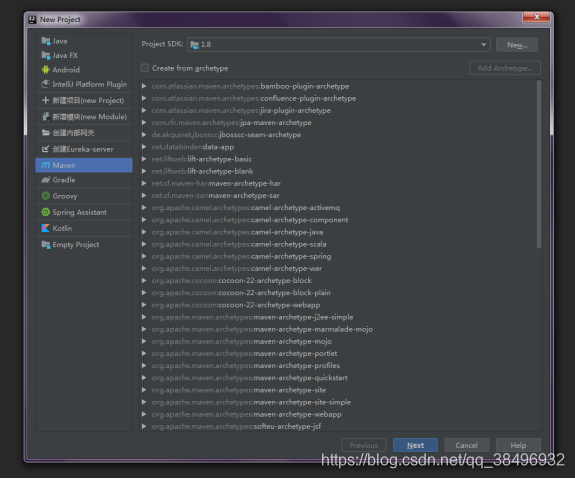
Task: Click the Eureka-server entry icon
Action: pyautogui.click(x=45, y=149)
